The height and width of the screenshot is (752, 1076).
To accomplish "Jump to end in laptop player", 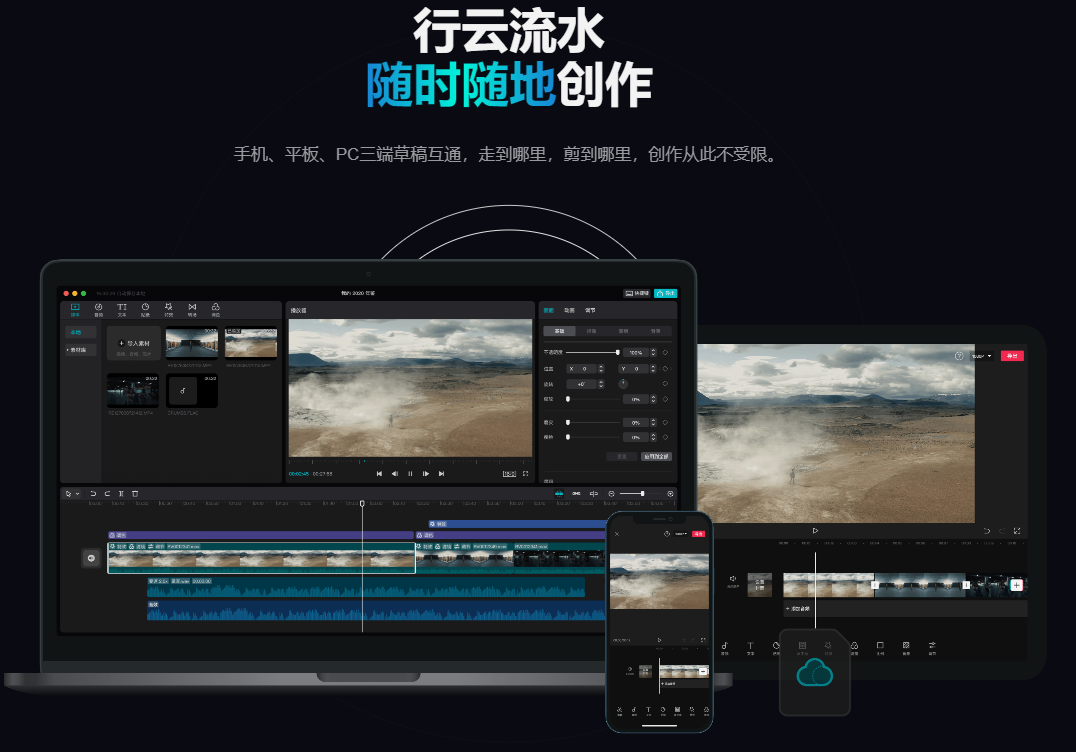I will (441, 473).
